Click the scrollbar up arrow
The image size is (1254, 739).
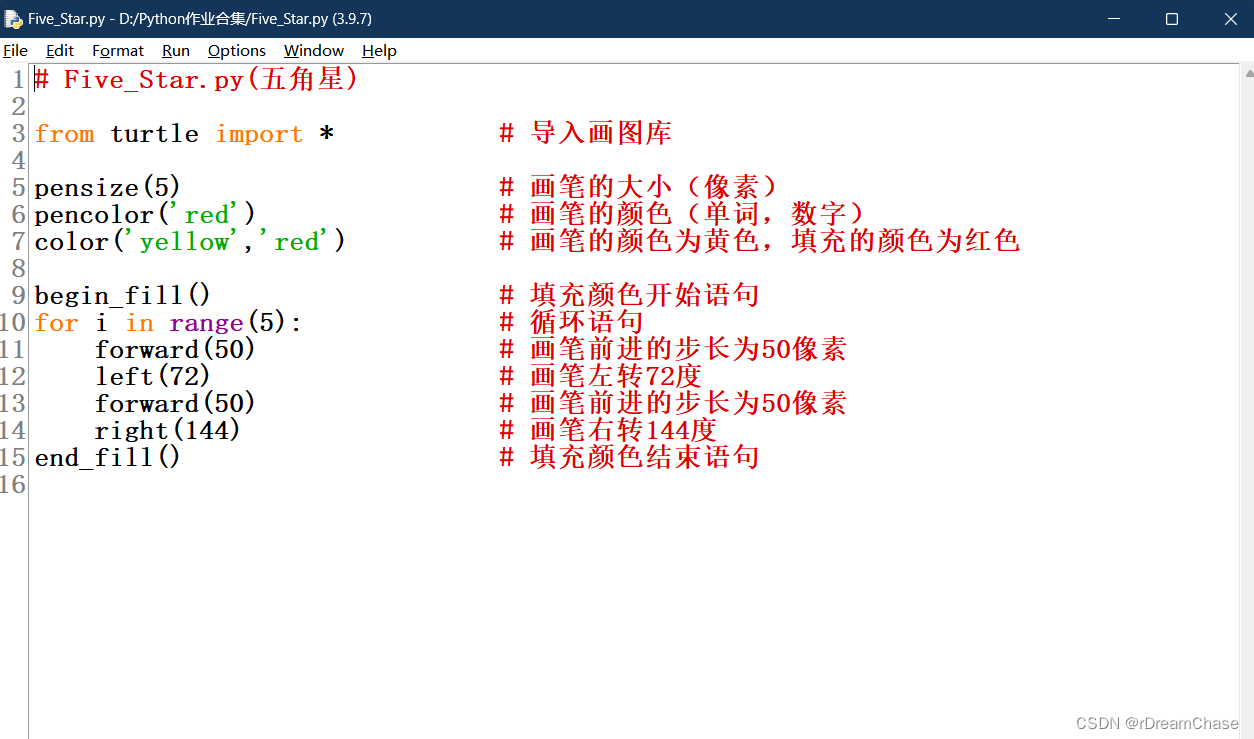[x=1247, y=72]
